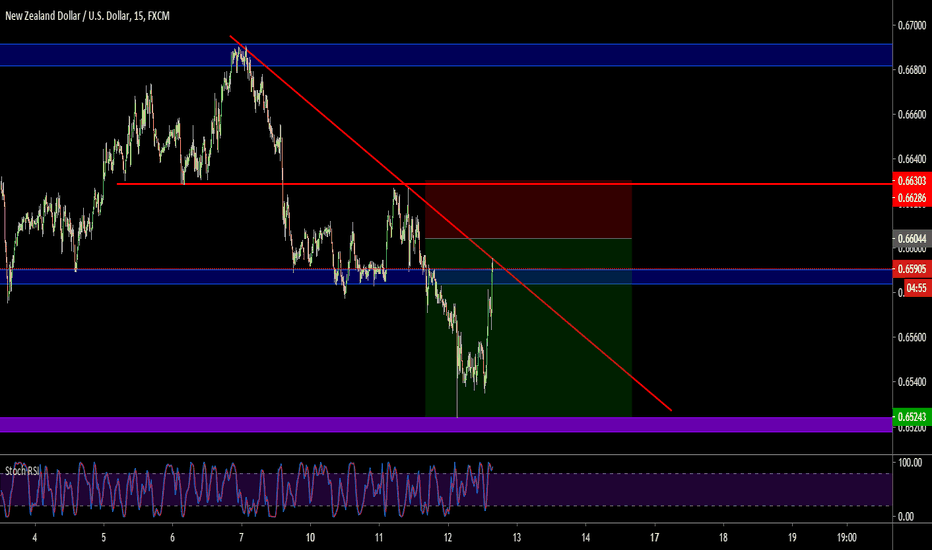Click the 19:00 time axis label
Screen dimensions: 932x550
(x=847, y=538)
